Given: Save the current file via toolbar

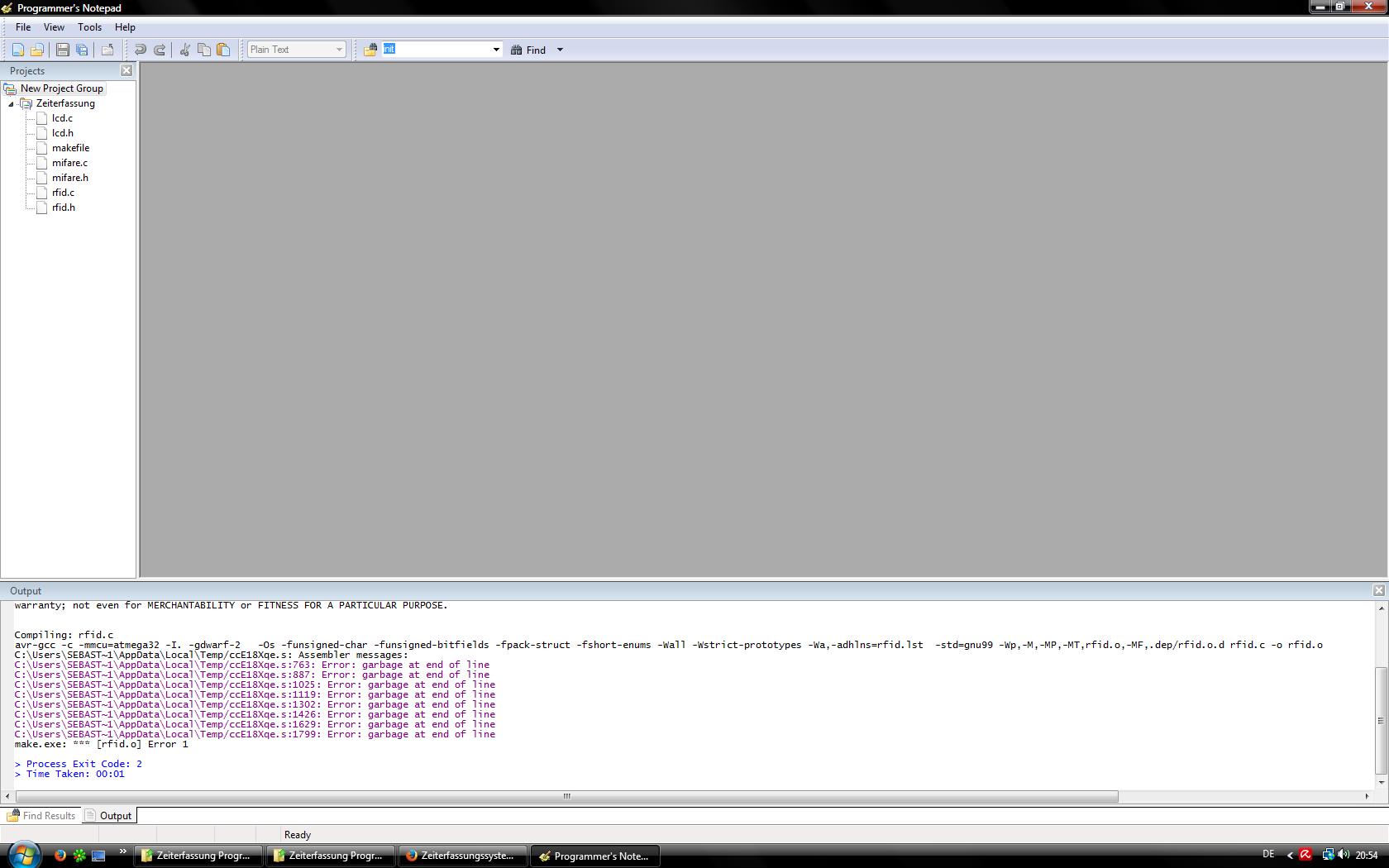Looking at the screenshot, I should (62, 50).
